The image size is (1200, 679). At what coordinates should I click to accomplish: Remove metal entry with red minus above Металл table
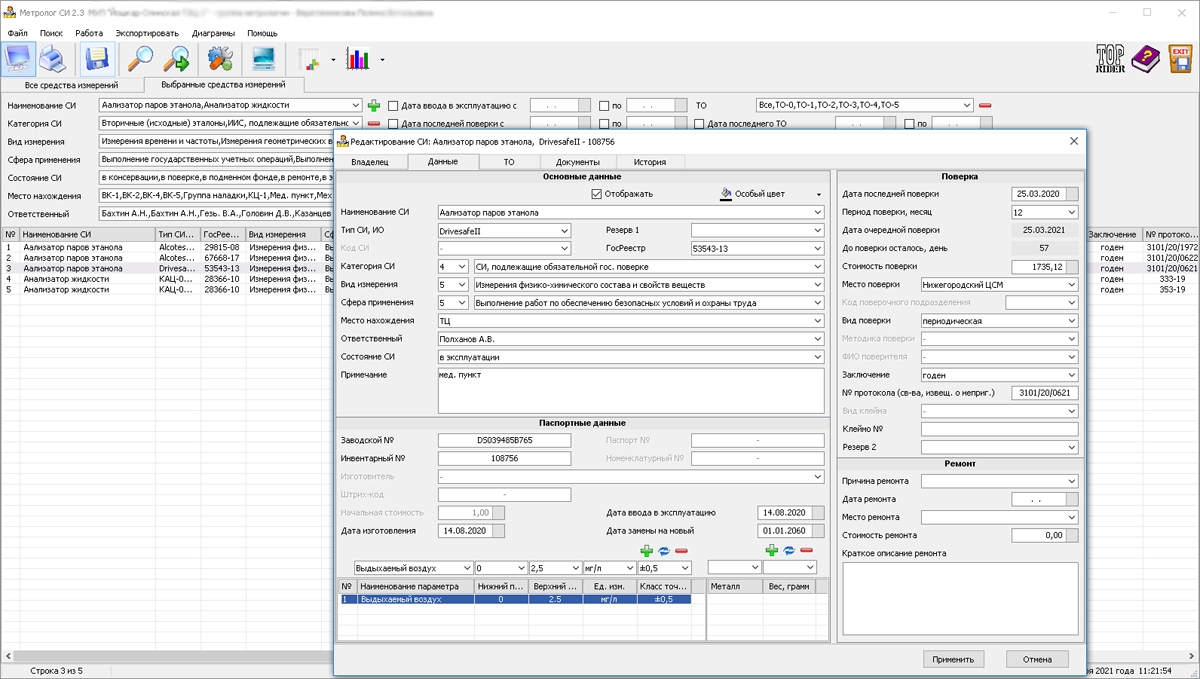tap(806, 550)
